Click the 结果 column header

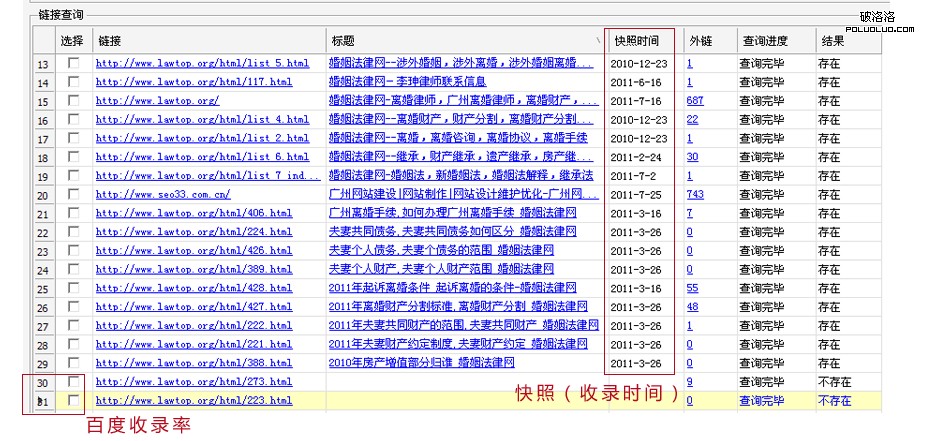pyautogui.click(x=833, y=42)
